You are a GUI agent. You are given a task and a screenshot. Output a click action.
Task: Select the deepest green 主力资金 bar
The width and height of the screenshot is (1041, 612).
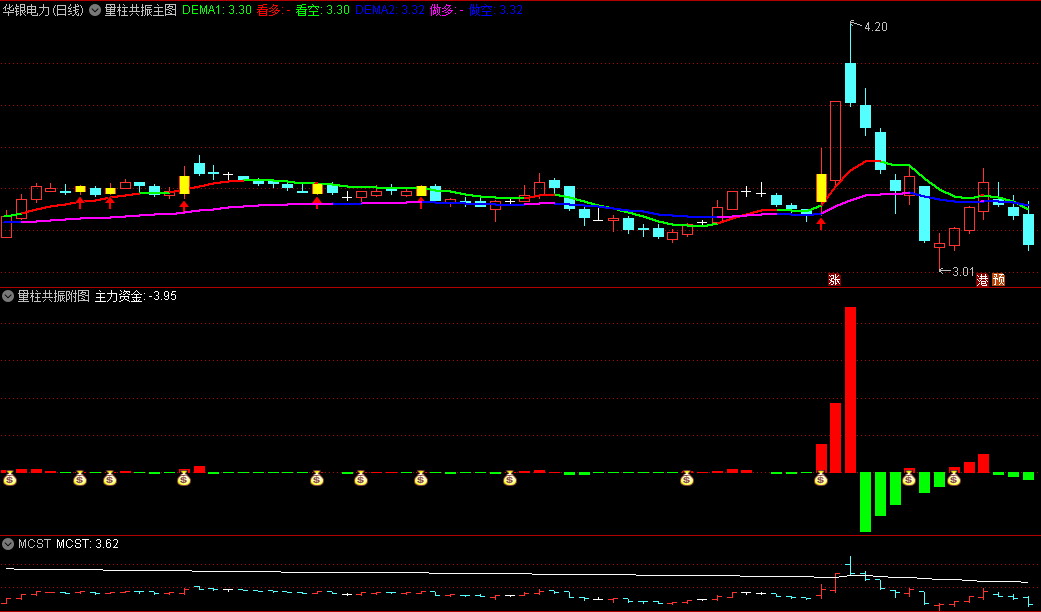(x=865, y=502)
